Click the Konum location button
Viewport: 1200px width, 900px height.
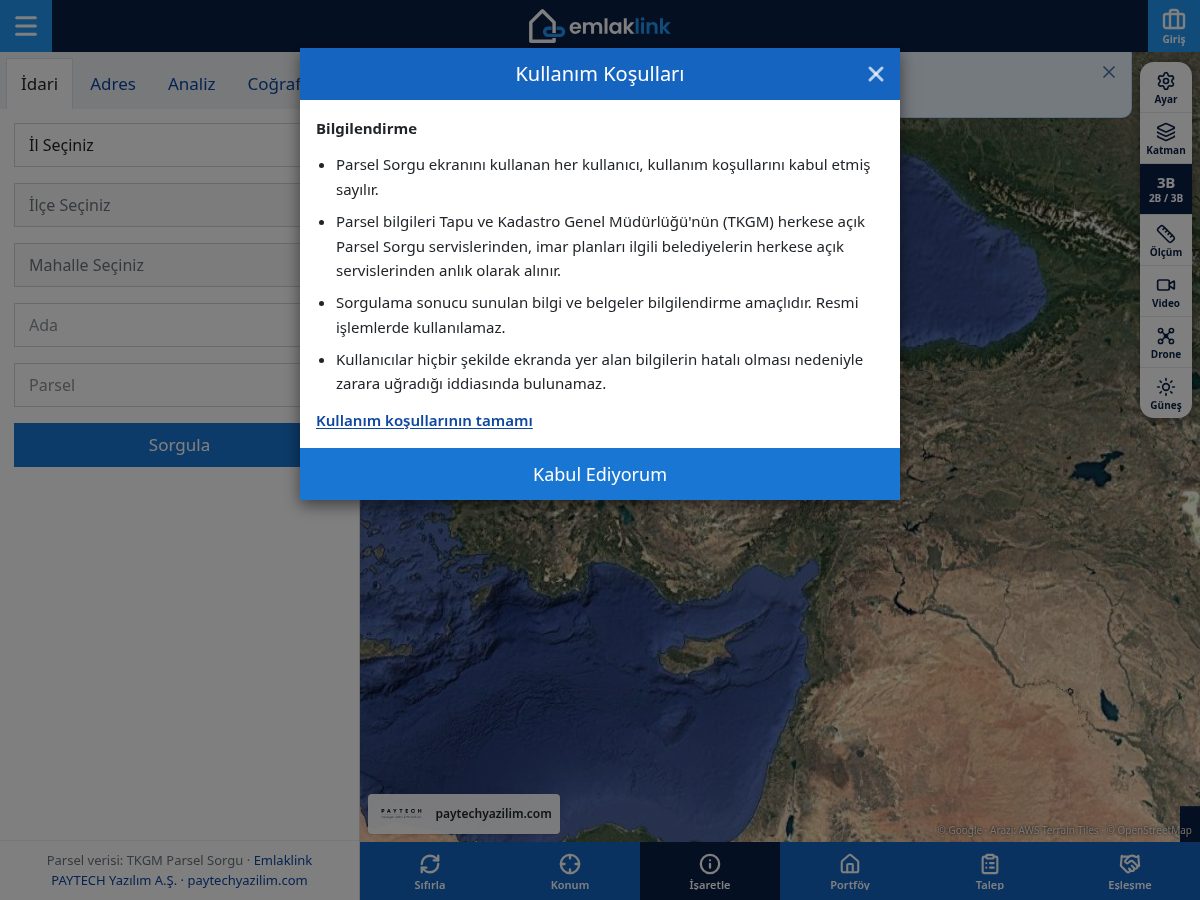pyautogui.click(x=570, y=871)
